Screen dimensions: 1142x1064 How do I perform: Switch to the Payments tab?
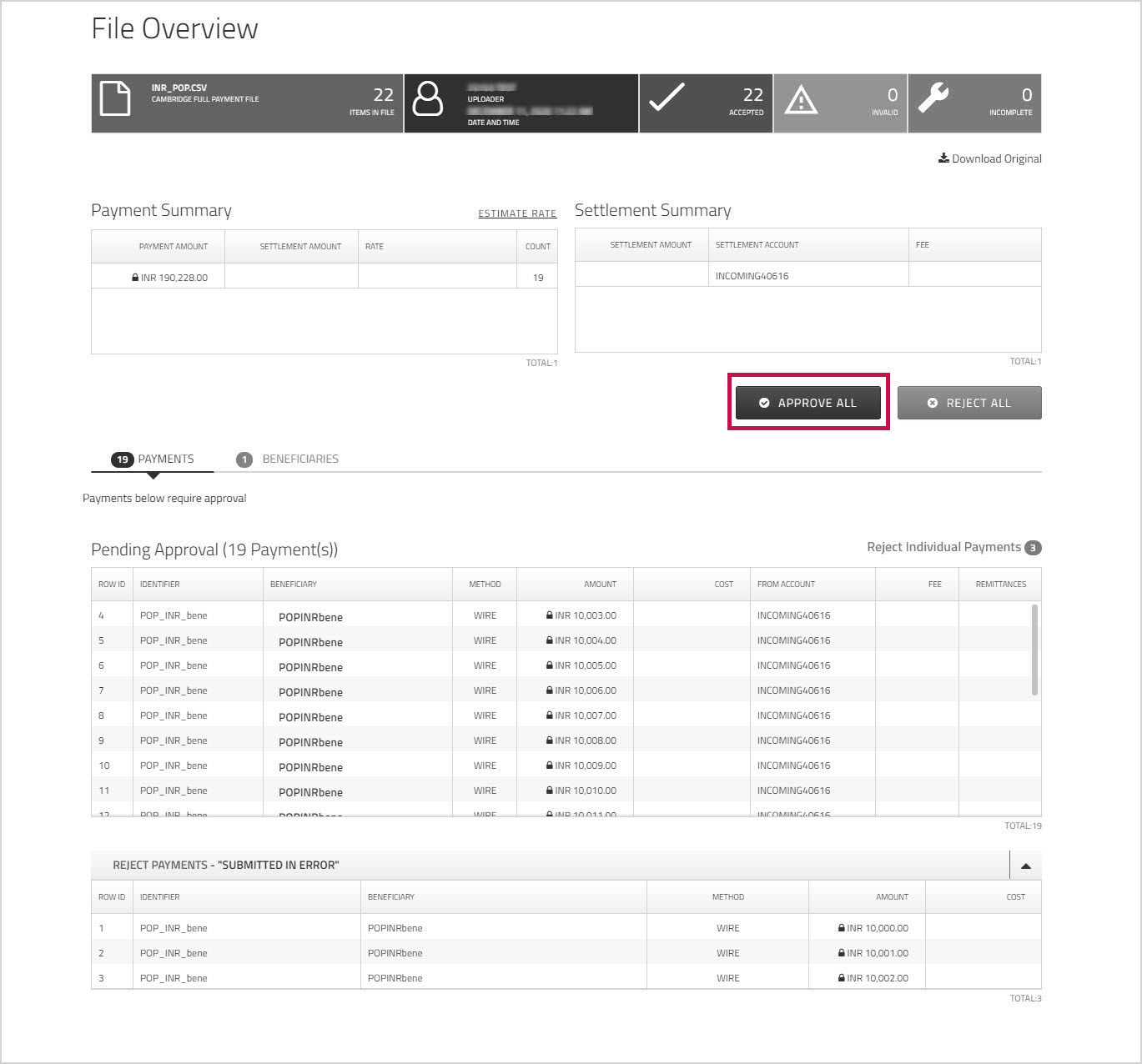tap(153, 459)
